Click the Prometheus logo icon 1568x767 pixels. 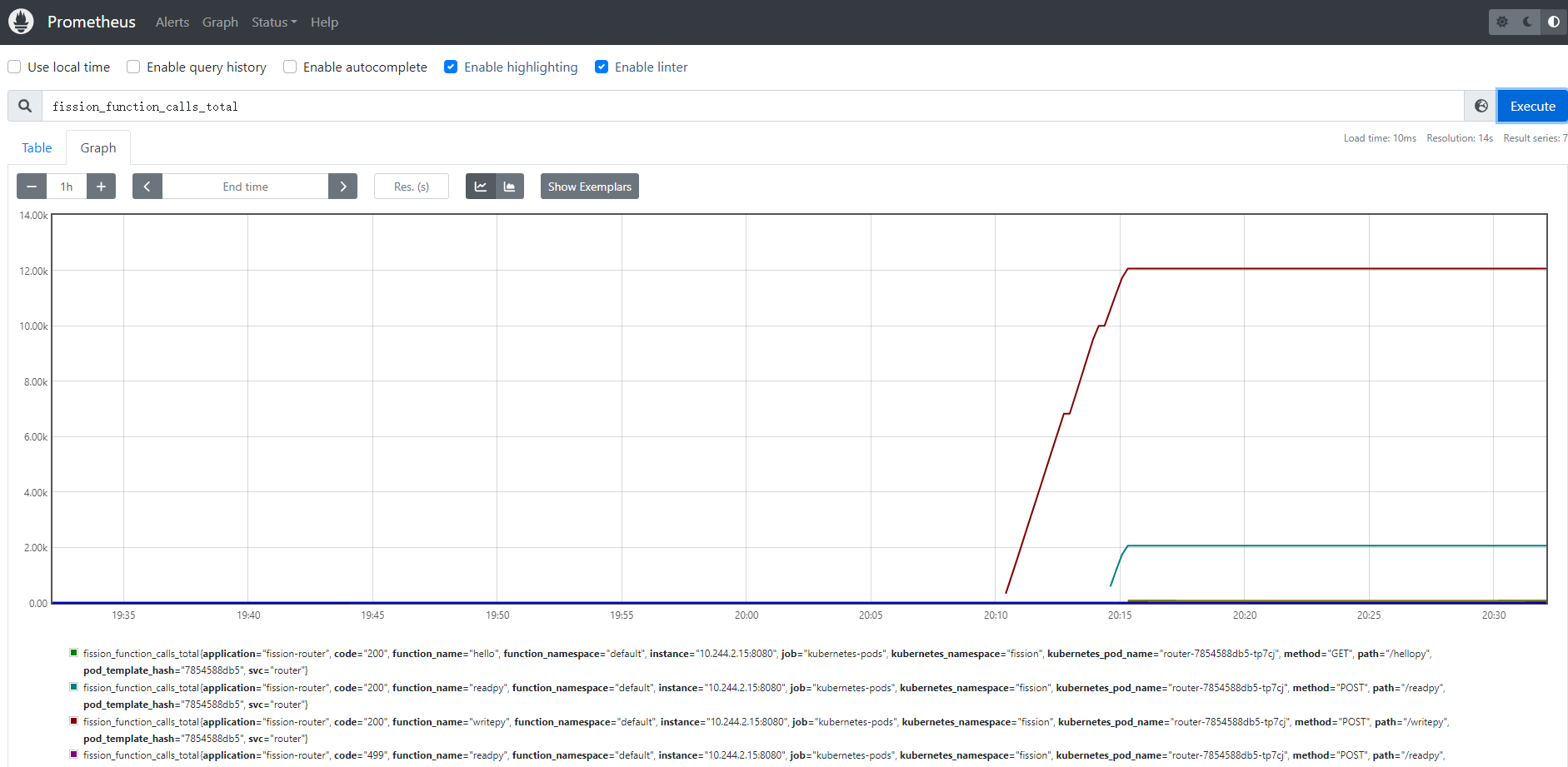21,21
